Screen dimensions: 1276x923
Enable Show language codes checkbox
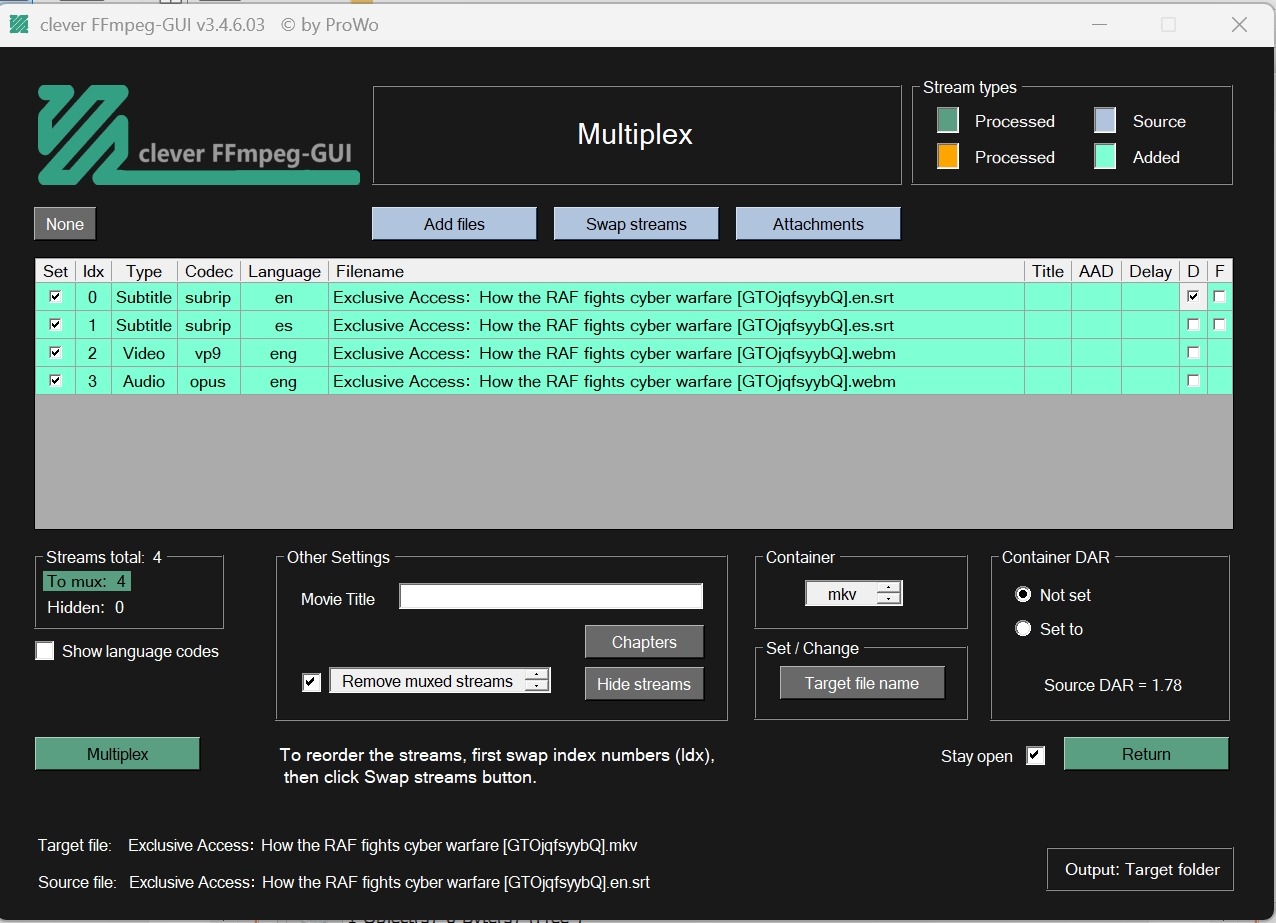[45, 651]
